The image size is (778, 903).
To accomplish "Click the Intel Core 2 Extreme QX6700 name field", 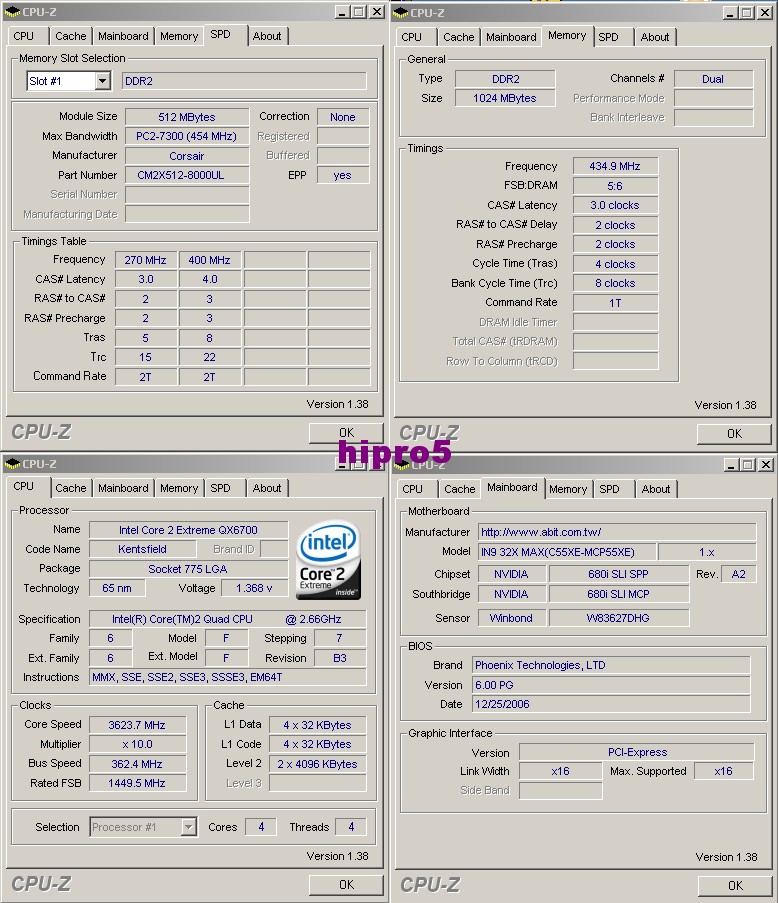I will coord(188,530).
